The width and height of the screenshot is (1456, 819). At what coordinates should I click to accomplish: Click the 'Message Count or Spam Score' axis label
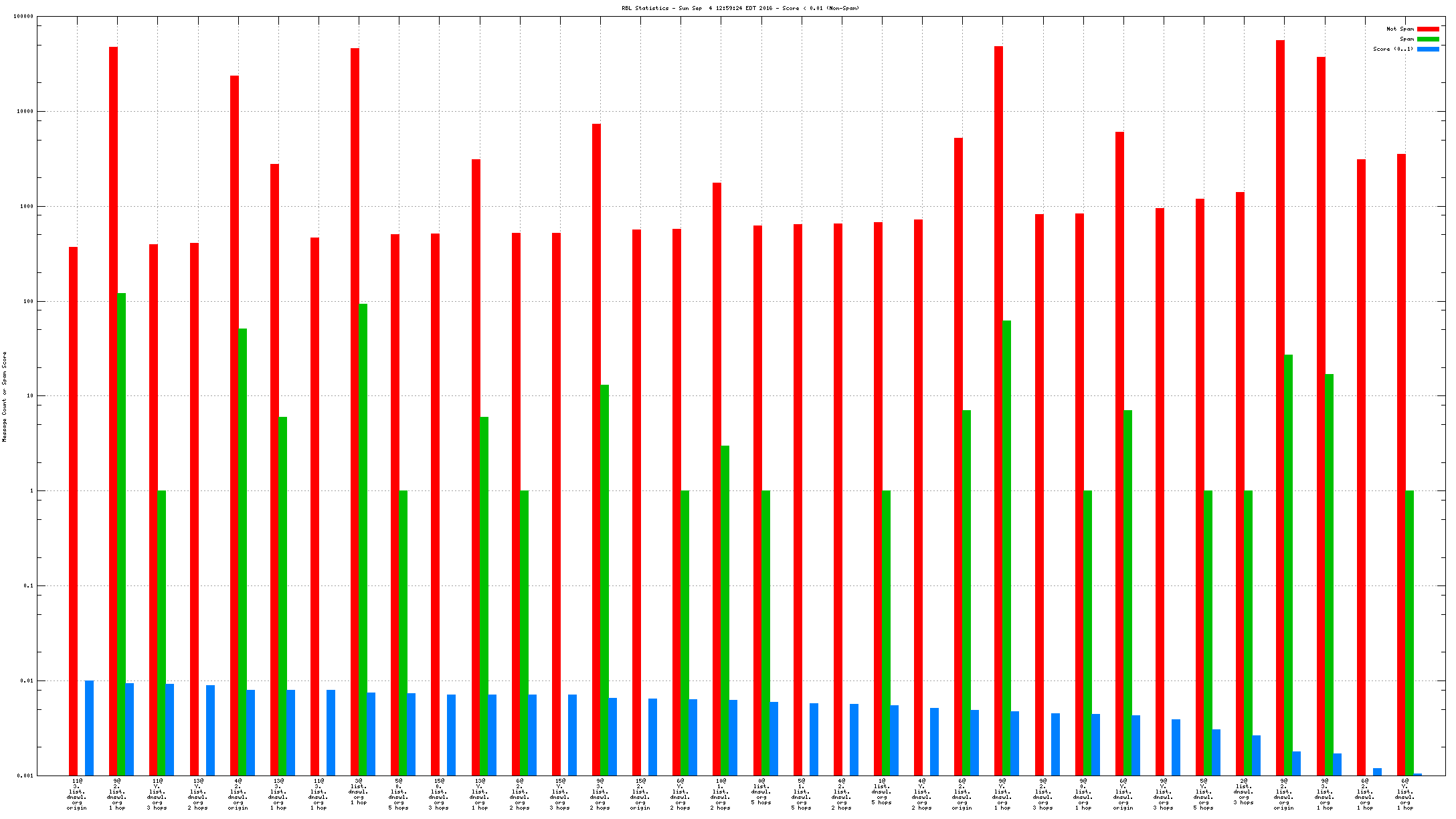tap(5, 397)
